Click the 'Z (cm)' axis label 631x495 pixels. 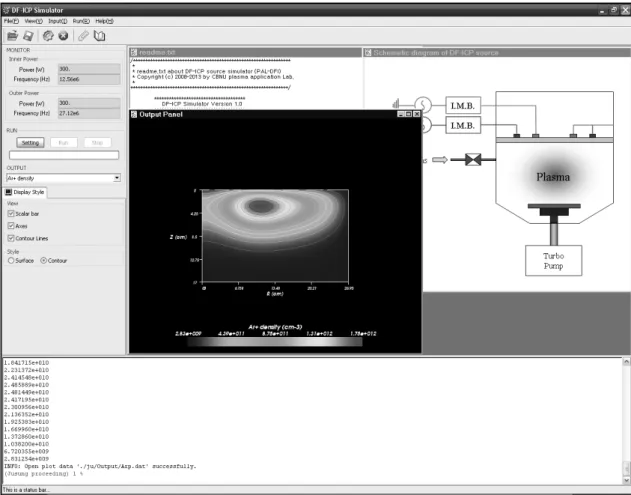178,237
